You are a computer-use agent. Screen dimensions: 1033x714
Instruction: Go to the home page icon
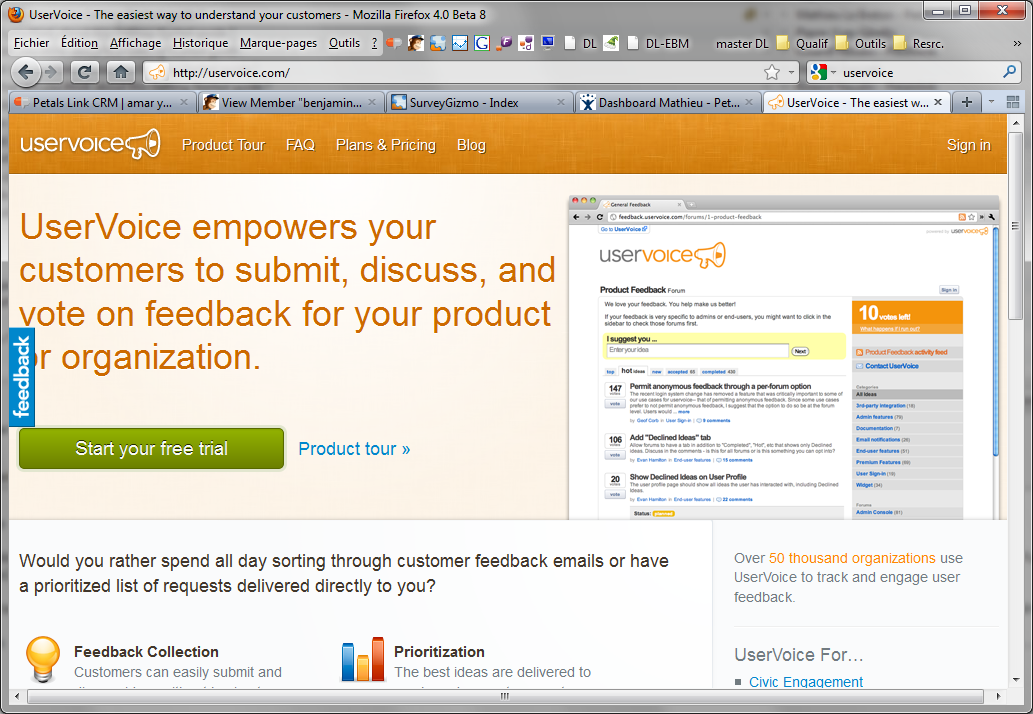[120, 72]
